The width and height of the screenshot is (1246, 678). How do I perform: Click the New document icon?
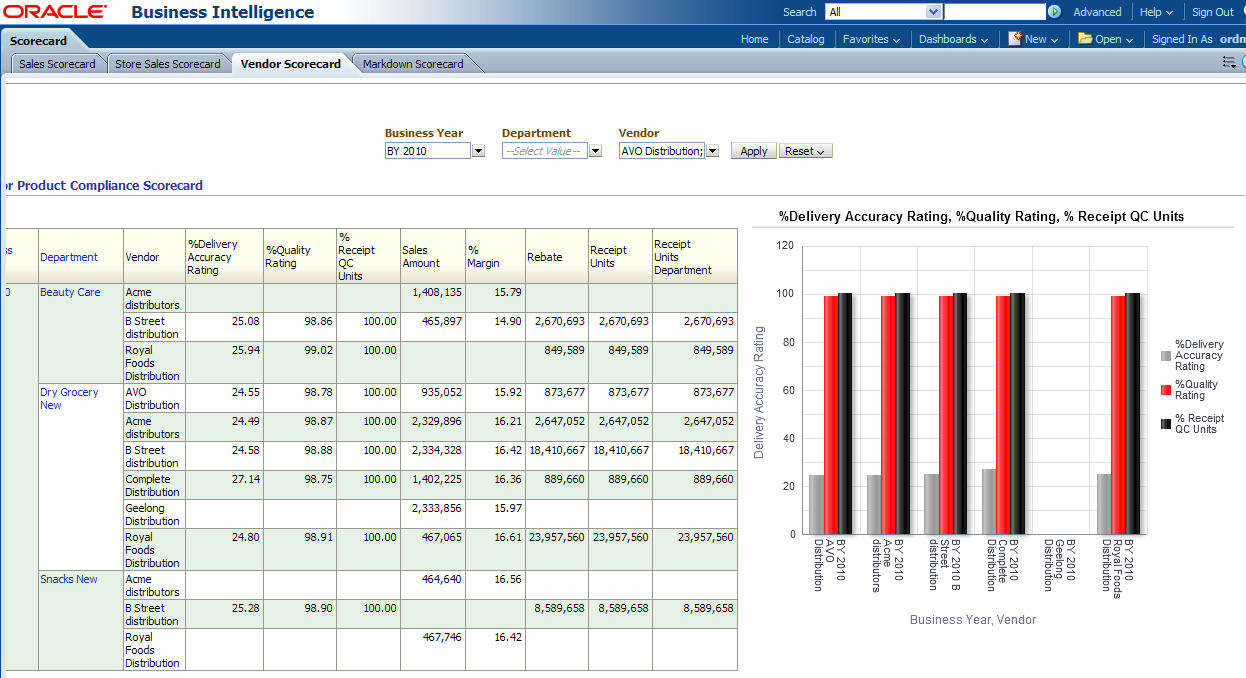[1015, 39]
